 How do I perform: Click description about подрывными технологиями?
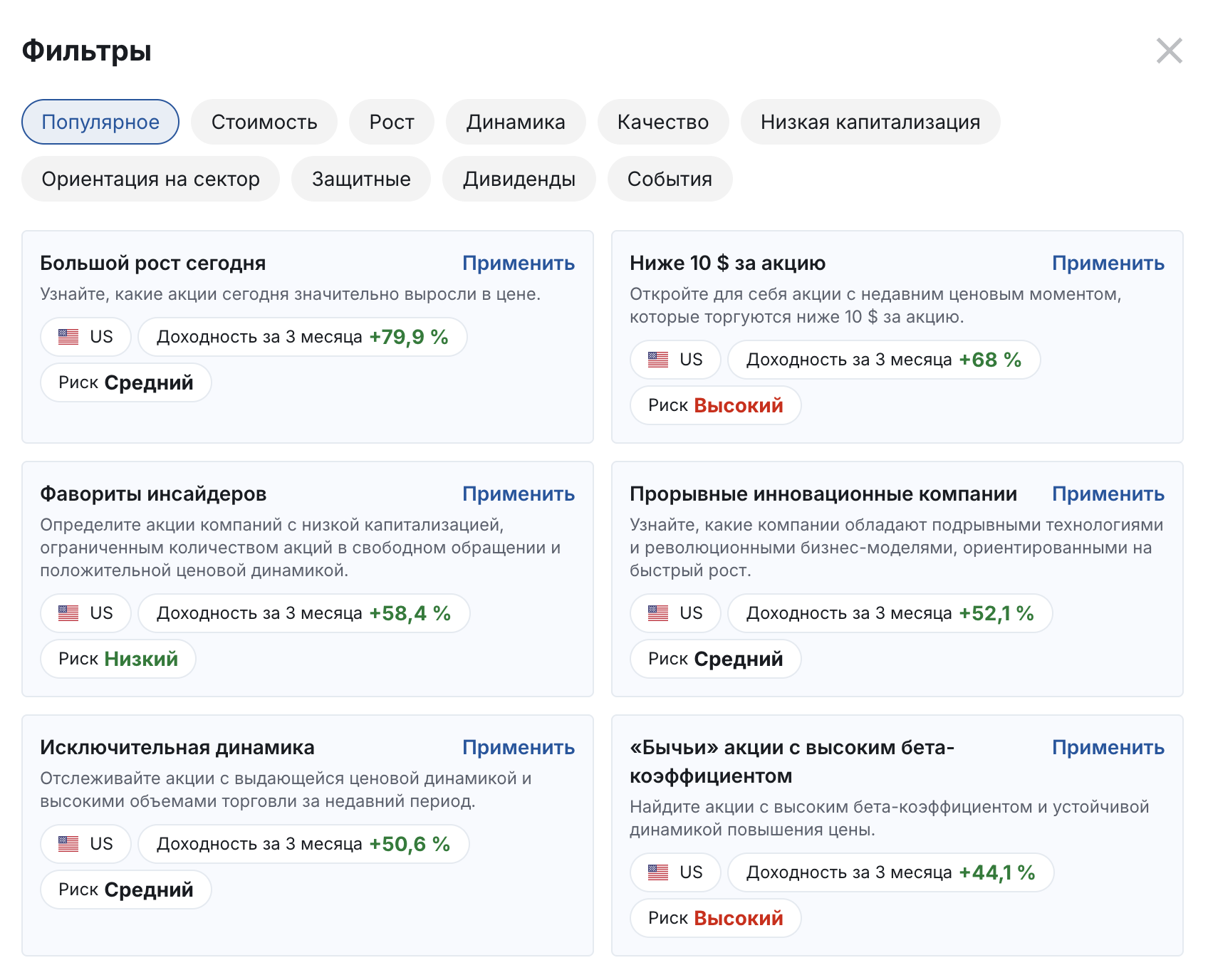click(x=897, y=548)
